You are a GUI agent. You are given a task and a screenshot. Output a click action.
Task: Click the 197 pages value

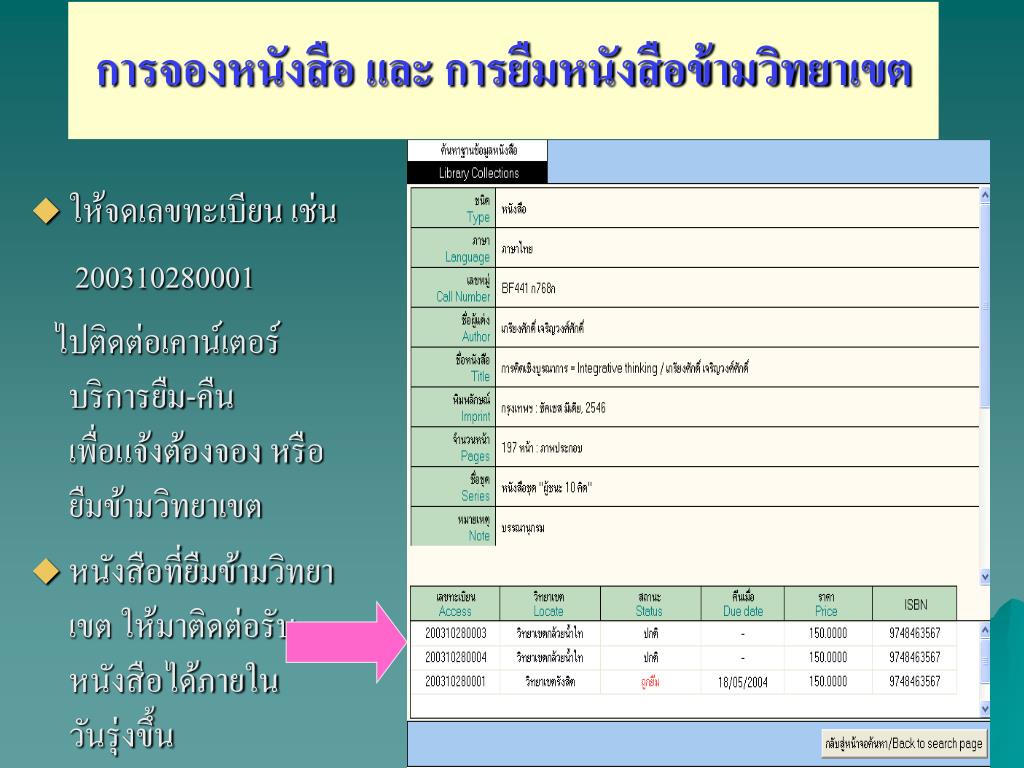coord(541,448)
